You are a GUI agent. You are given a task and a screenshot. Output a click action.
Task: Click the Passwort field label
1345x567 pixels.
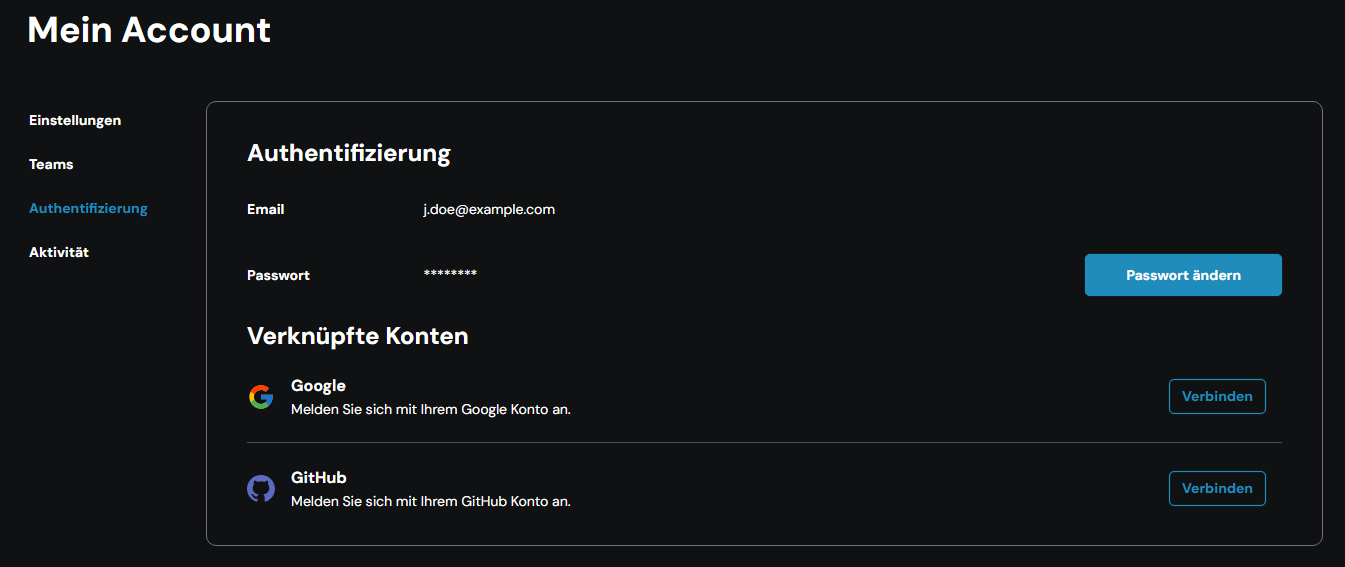[278, 275]
